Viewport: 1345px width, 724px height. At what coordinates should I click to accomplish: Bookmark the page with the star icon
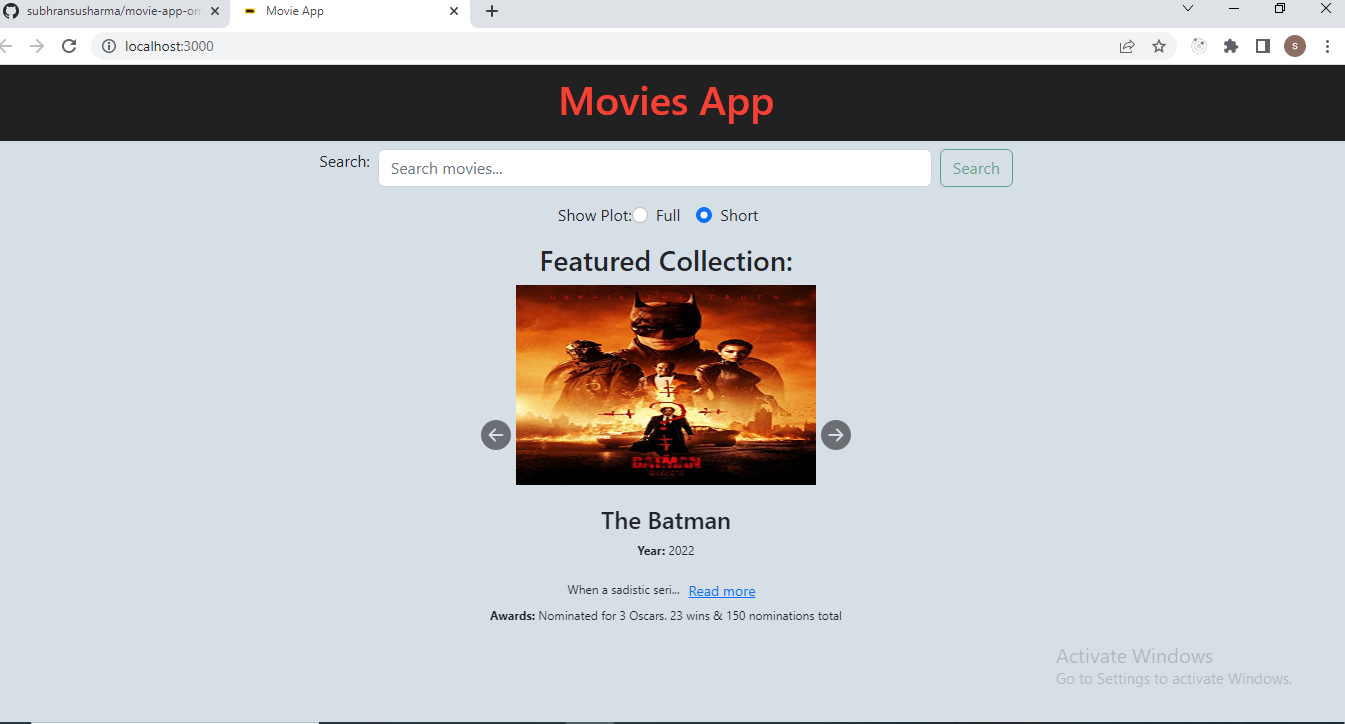pyautogui.click(x=1158, y=46)
